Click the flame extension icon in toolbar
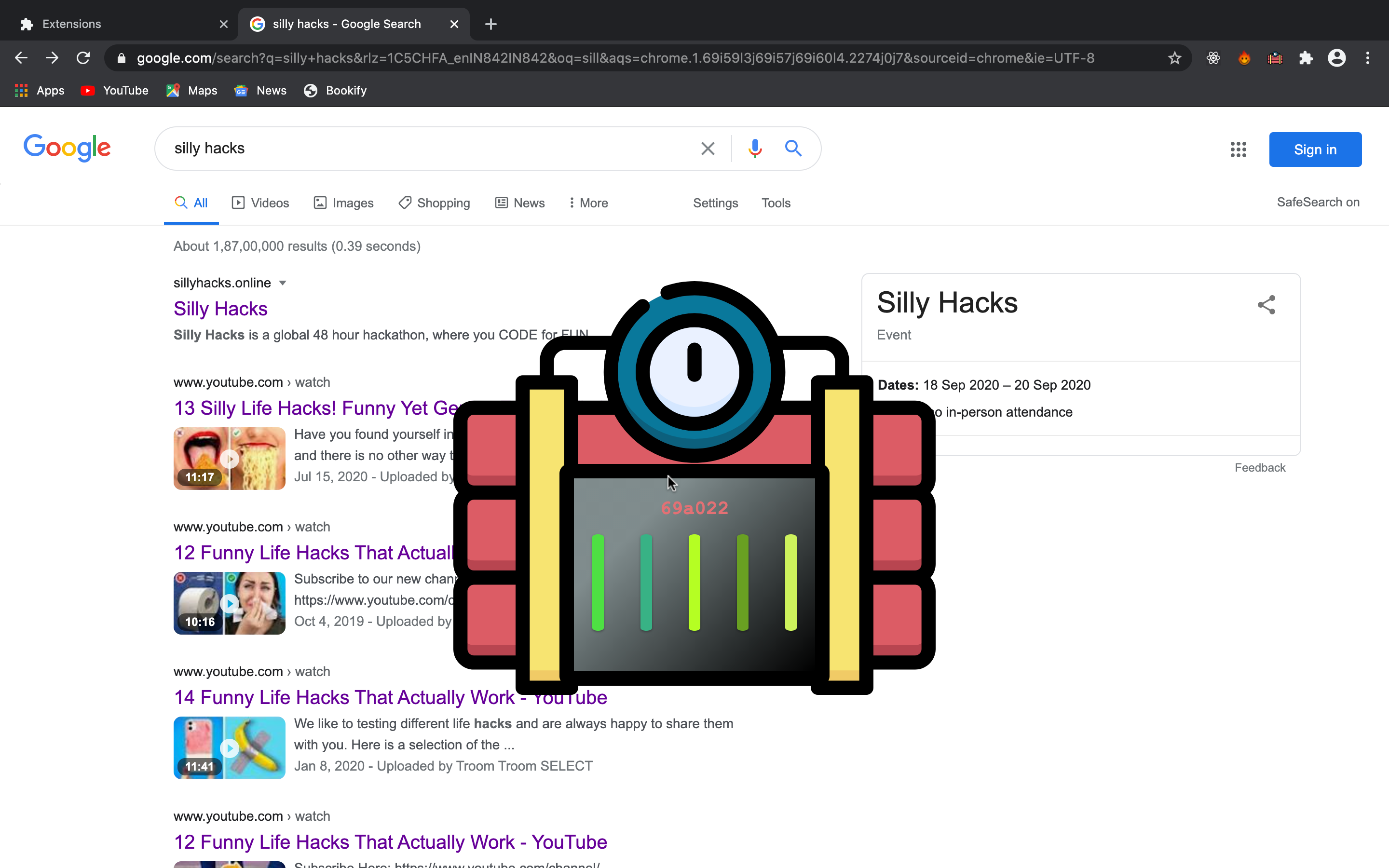The image size is (1389, 868). pyautogui.click(x=1244, y=58)
